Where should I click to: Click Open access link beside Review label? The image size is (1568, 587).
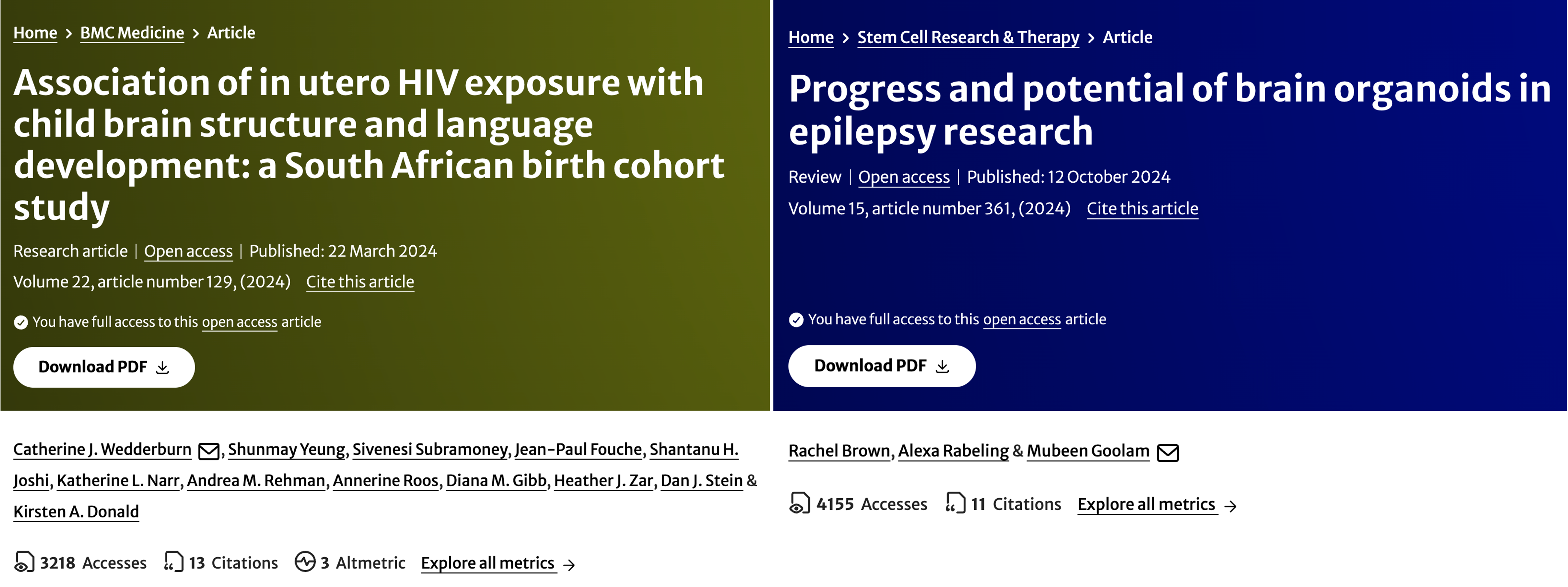(903, 177)
